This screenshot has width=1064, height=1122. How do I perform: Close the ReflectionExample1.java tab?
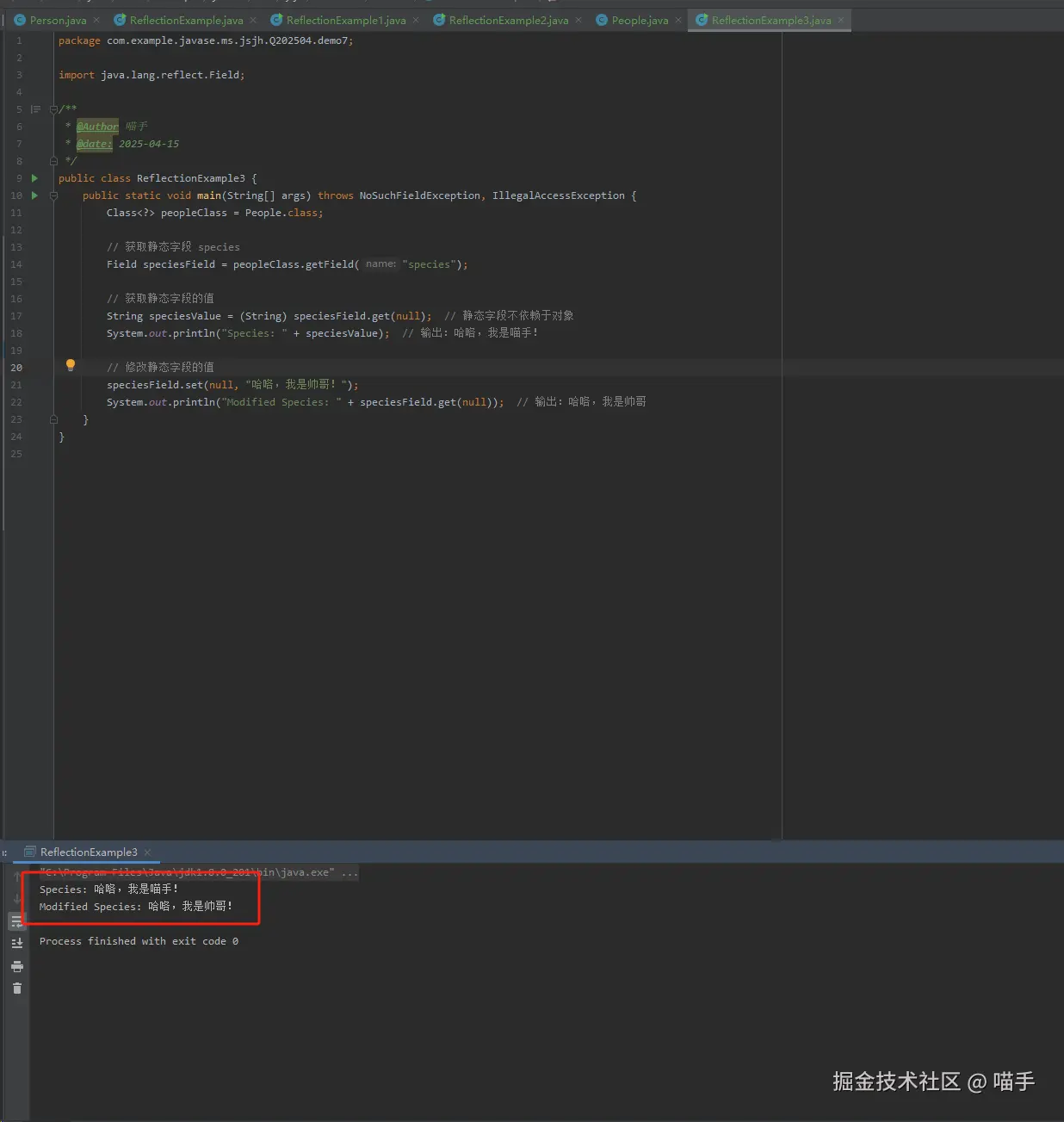pos(416,20)
